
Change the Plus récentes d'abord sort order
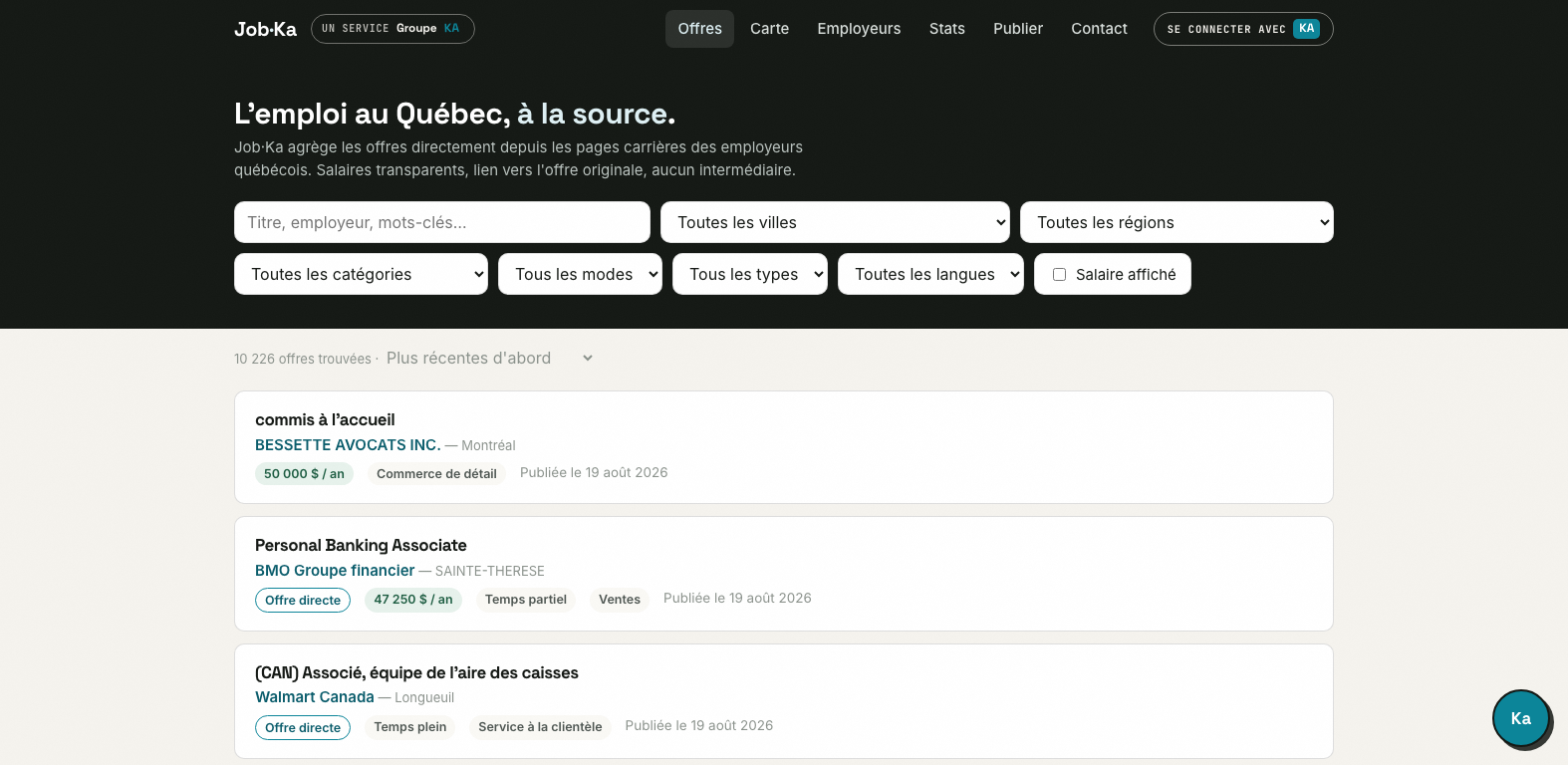[x=489, y=358]
